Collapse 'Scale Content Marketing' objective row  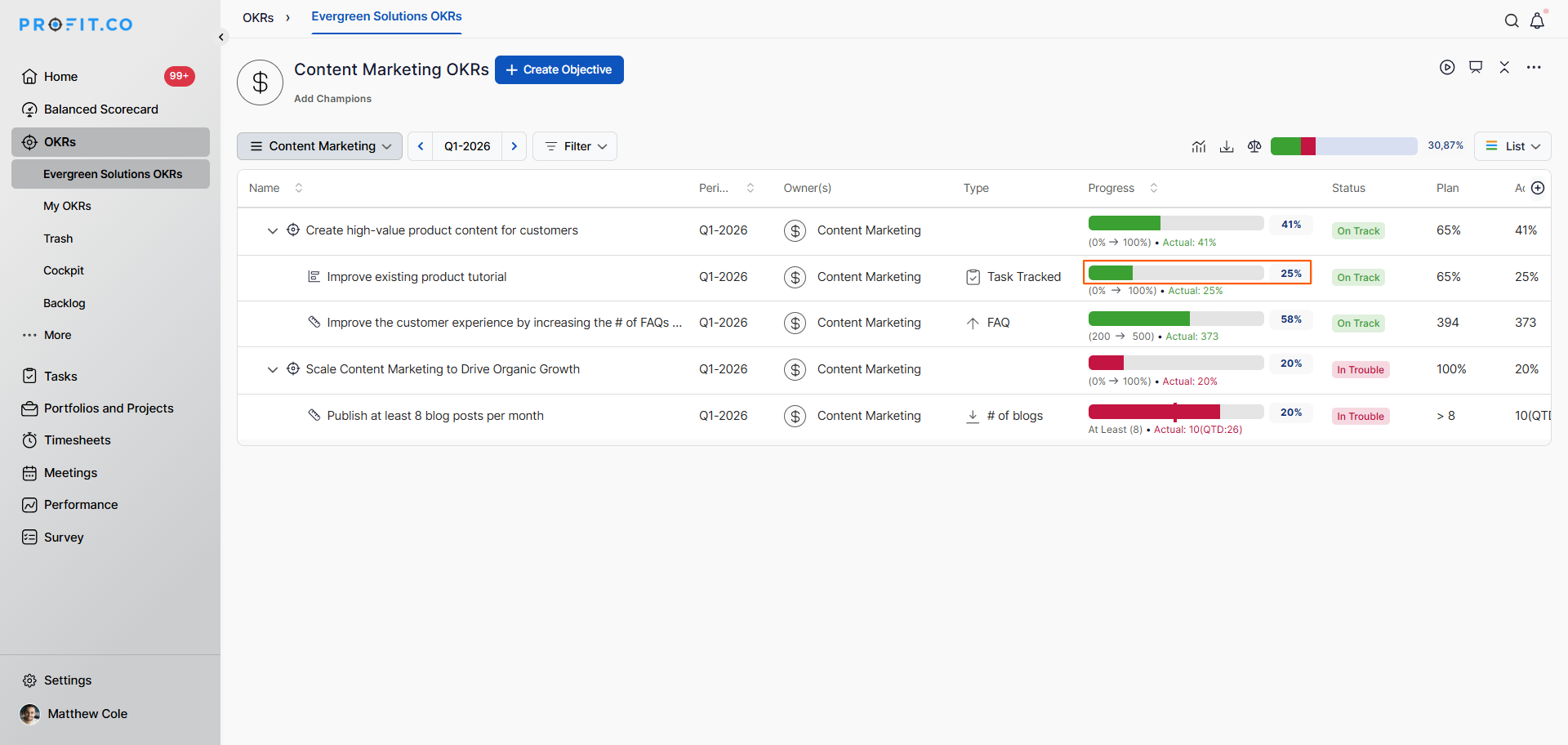tap(273, 370)
